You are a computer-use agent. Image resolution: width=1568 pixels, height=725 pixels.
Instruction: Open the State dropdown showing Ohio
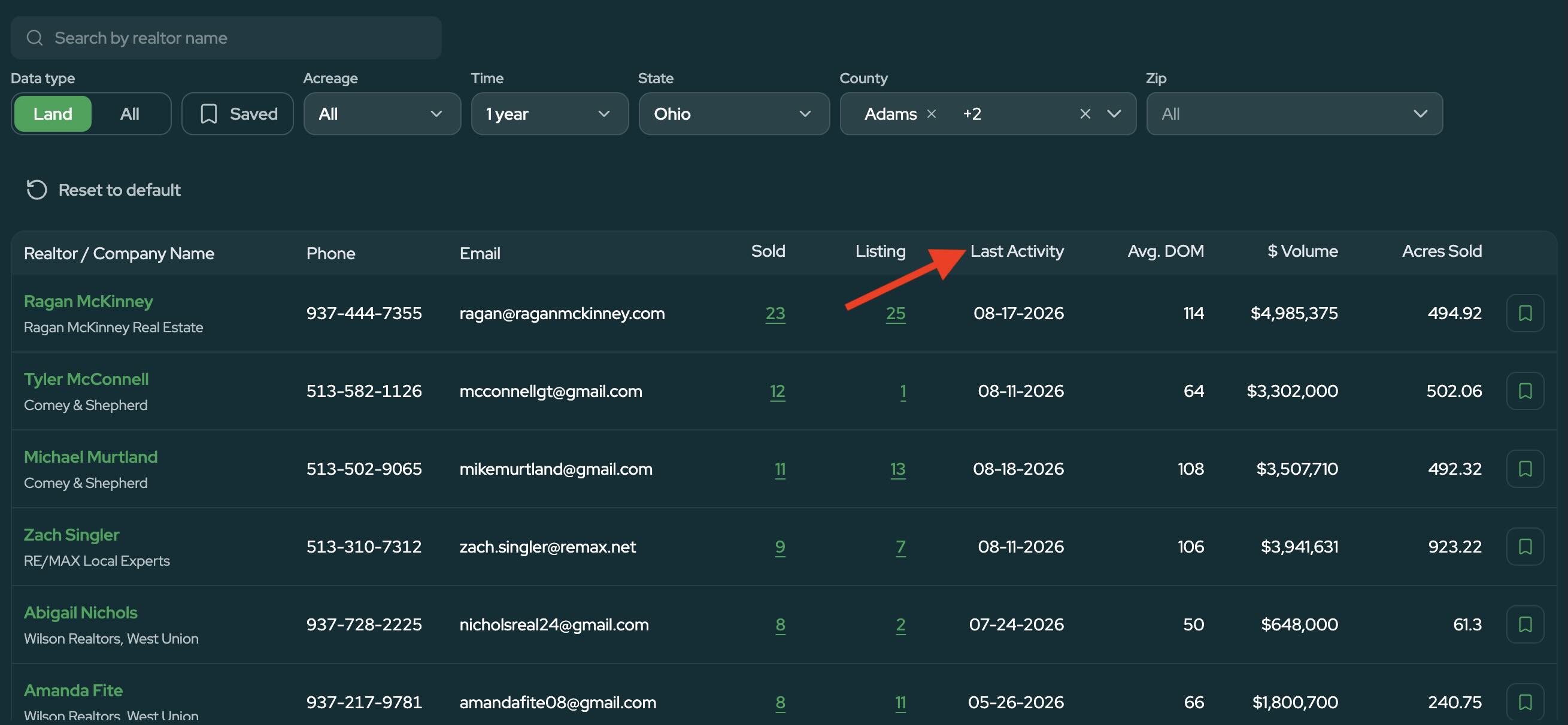point(734,114)
